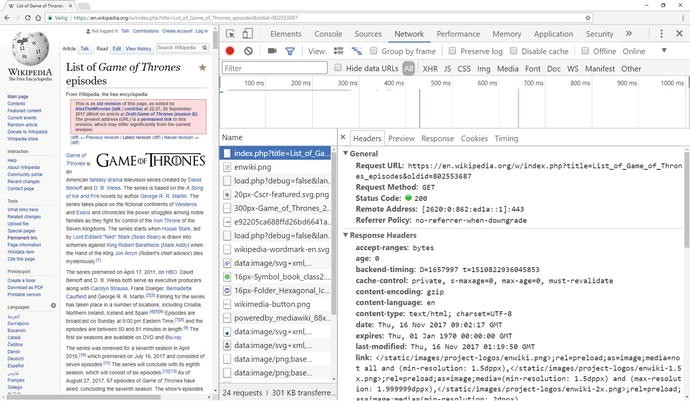Image resolution: width=690 pixels, height=401 pixels.
Task: Reload the page with the refresh icon
Action: (28, 18)
